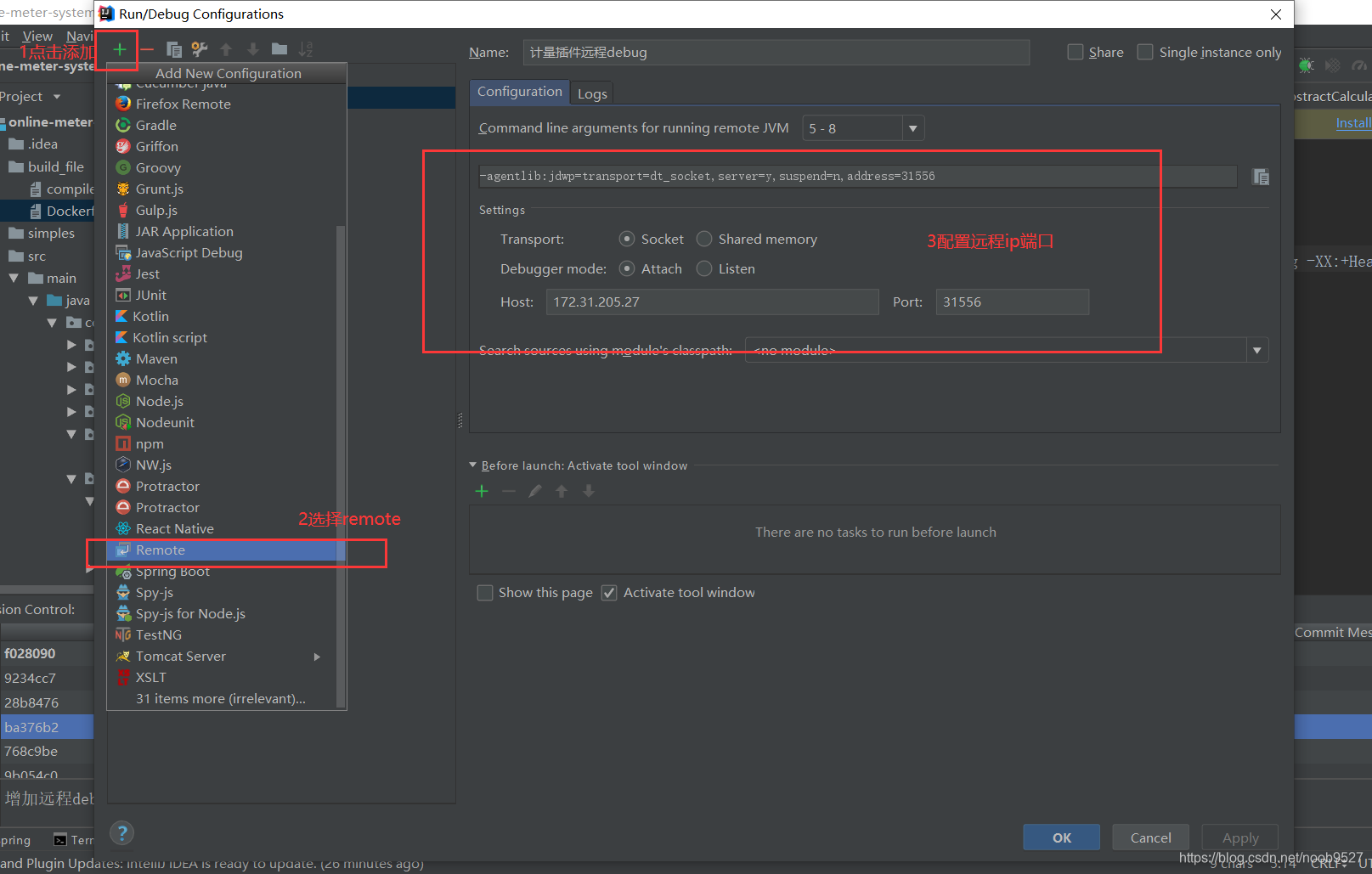Enable the Share checkbox
This screenshot has width=1372, height=874.
(1076, 53)
